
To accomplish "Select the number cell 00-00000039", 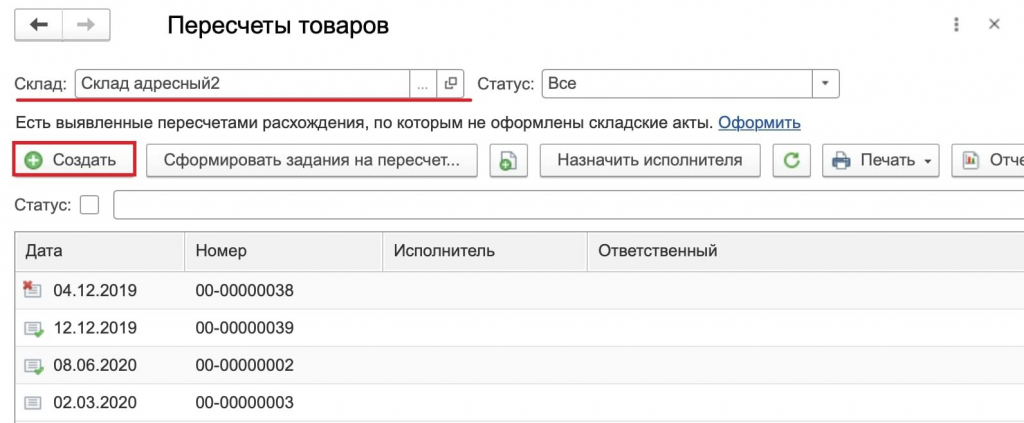I will (x=244, y=328).
